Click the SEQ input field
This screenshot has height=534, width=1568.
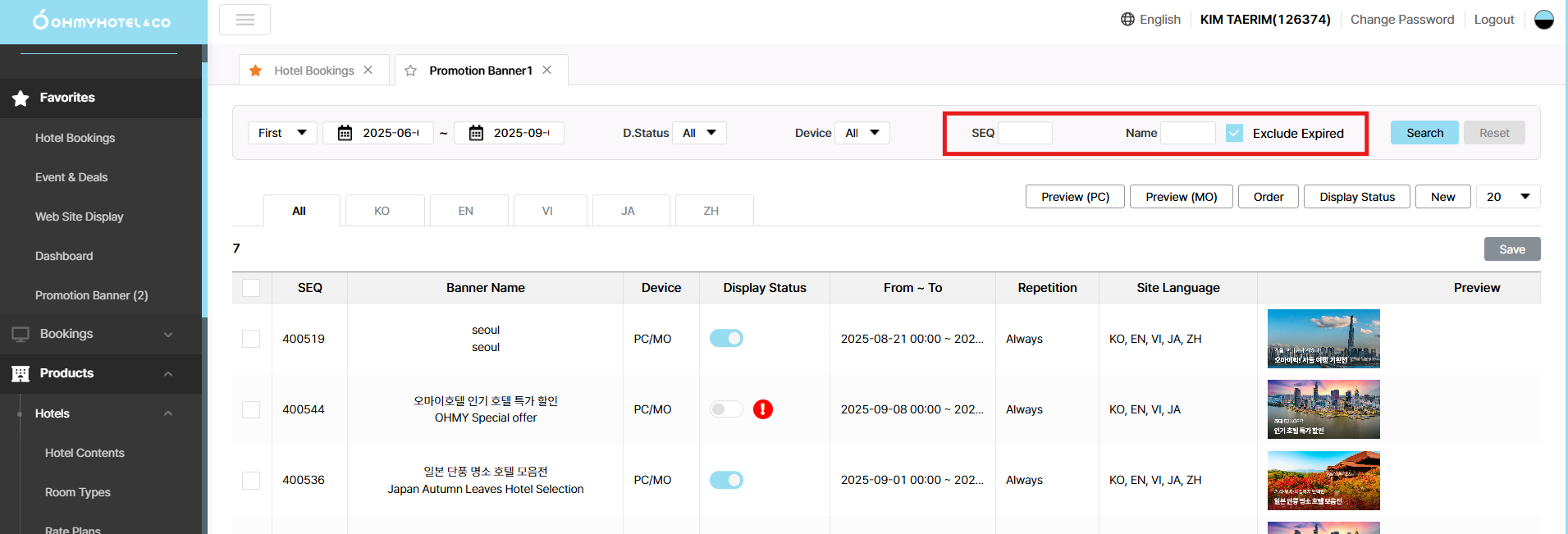(x=1024, y=133)
